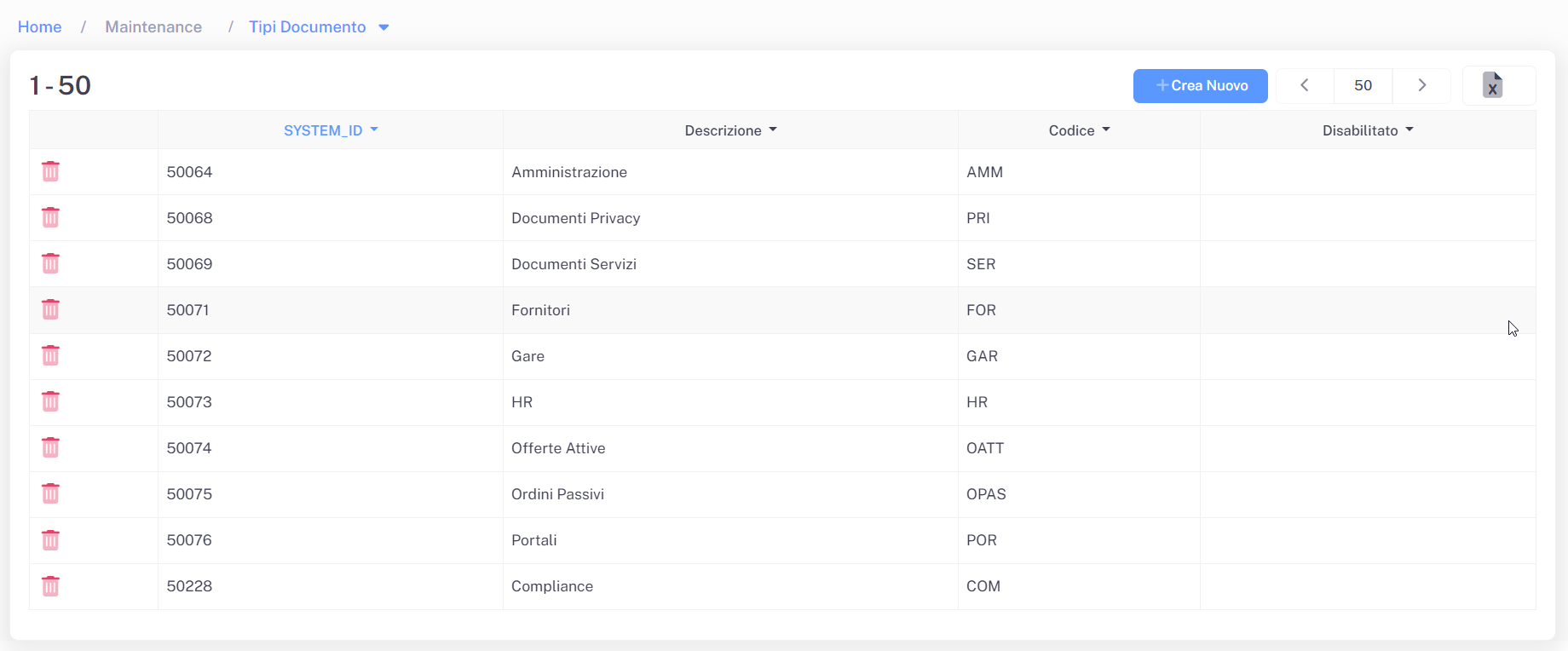Click trash icon beside Offerte Attive
Image resolution: width=1568 pixels, height=651 pixels.
(50, 448)
